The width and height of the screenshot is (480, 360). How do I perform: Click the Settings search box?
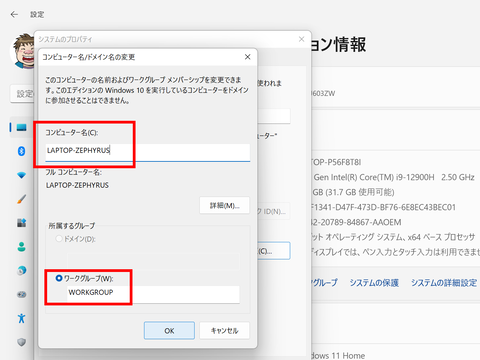[22, 94]
